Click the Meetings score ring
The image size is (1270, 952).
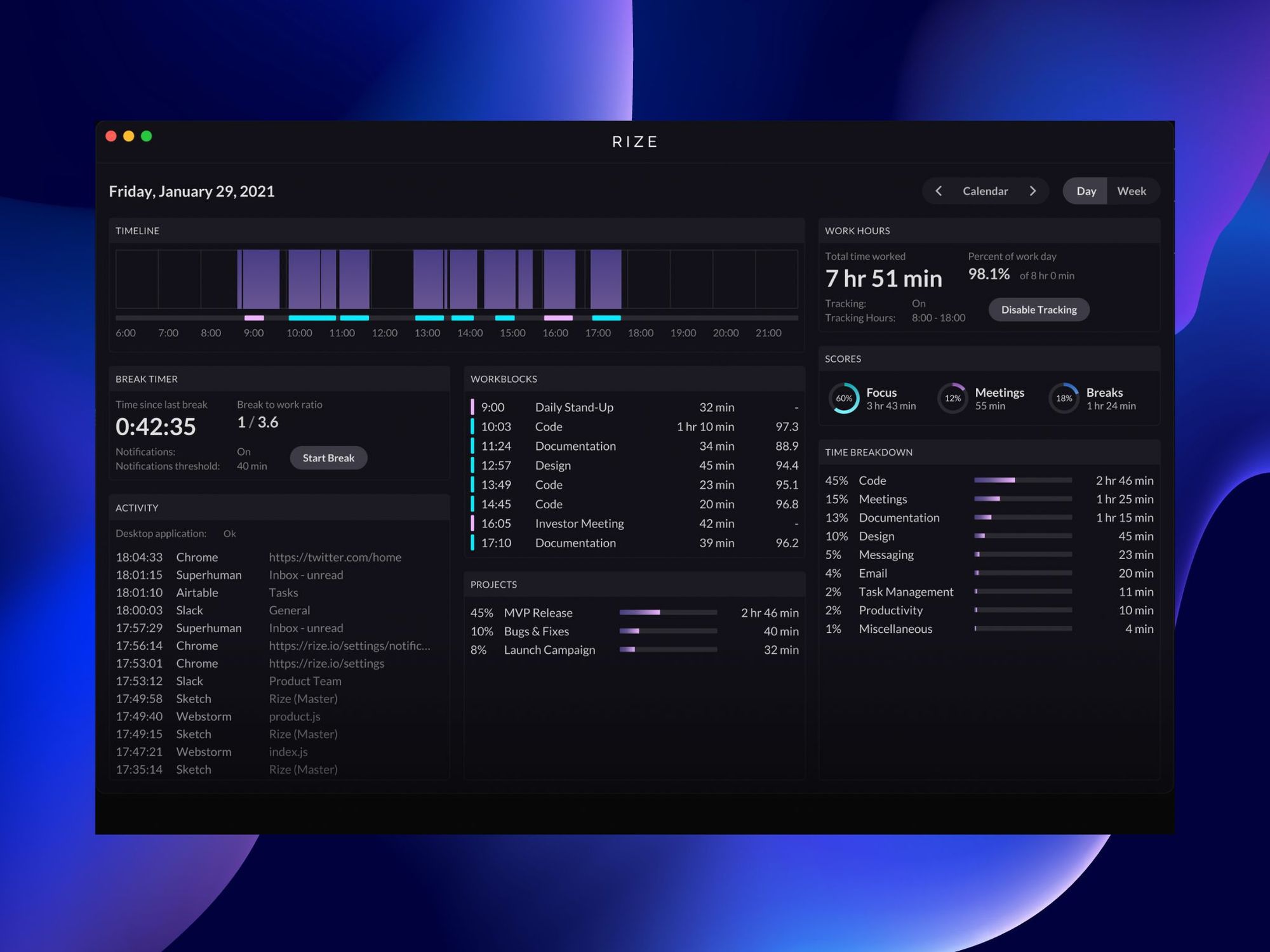952,399
